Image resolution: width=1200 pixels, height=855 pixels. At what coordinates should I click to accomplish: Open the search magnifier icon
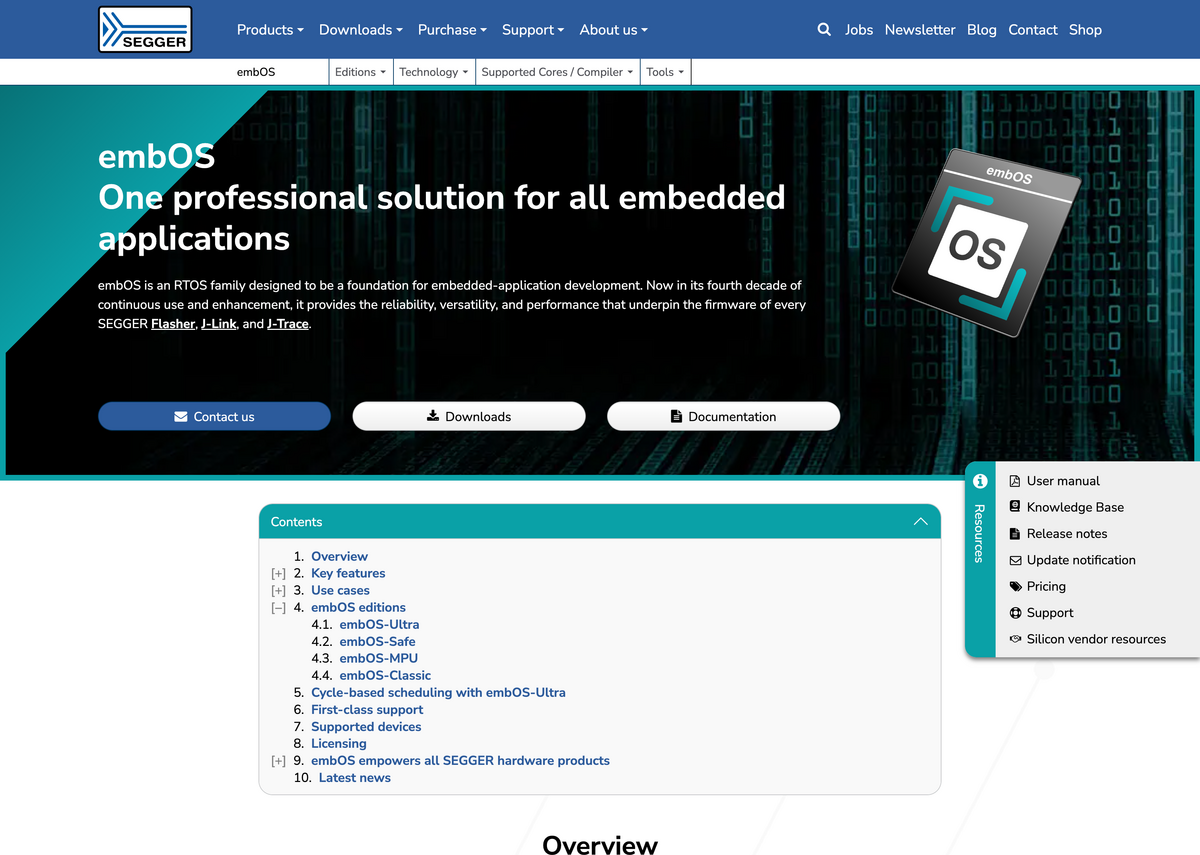pos(824,30)
